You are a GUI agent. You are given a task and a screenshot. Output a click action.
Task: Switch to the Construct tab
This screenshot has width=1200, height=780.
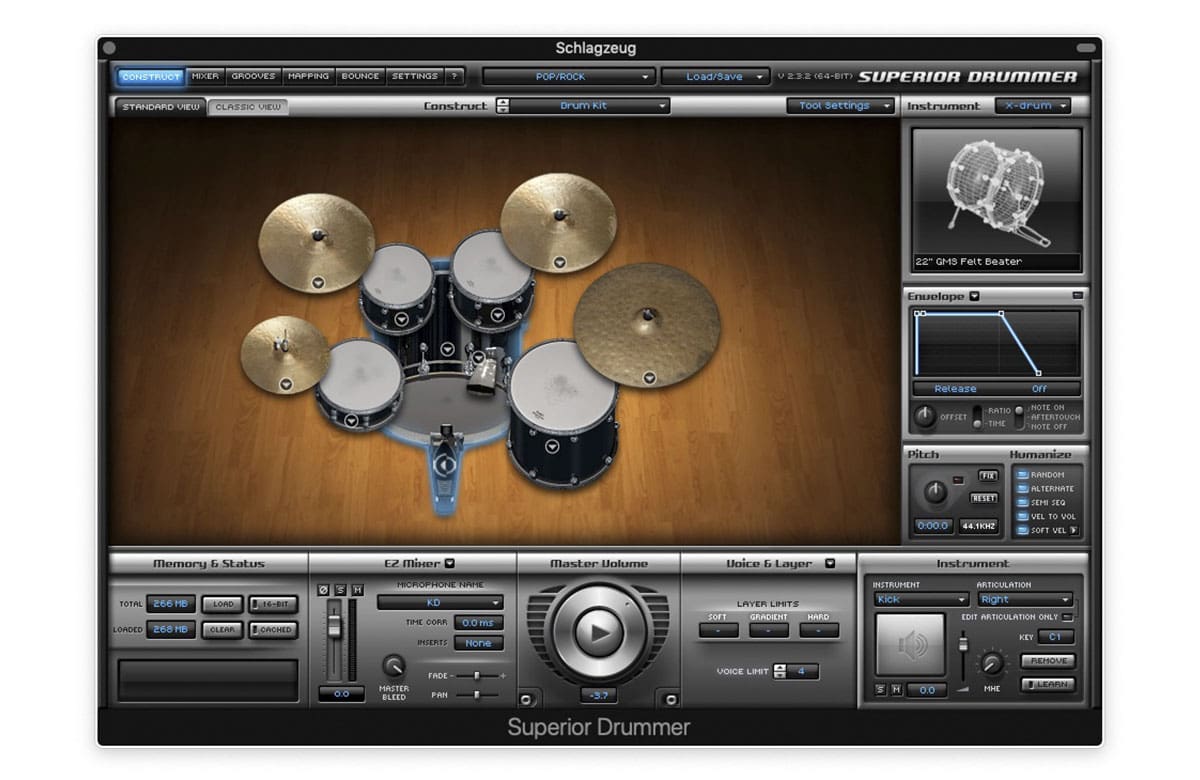[151, 76]
